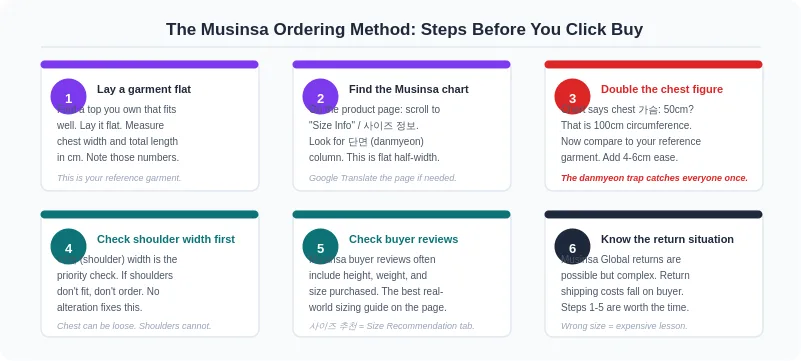Select the 'Find the Musinsa chart' heading
This screenshot has height=361, width=801.
(x=409, y=89)
